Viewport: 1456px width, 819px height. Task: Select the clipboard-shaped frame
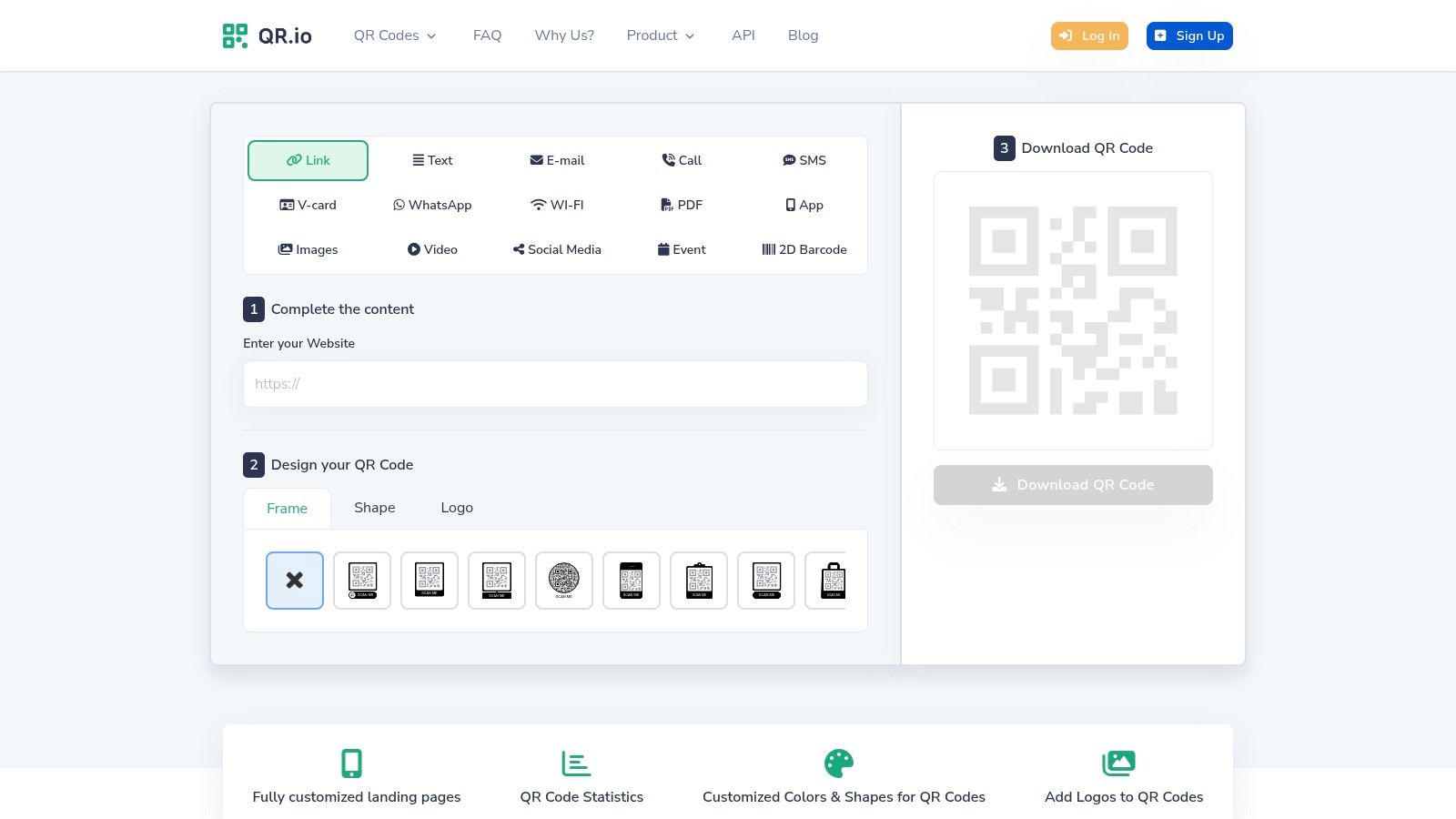[699, 581]
